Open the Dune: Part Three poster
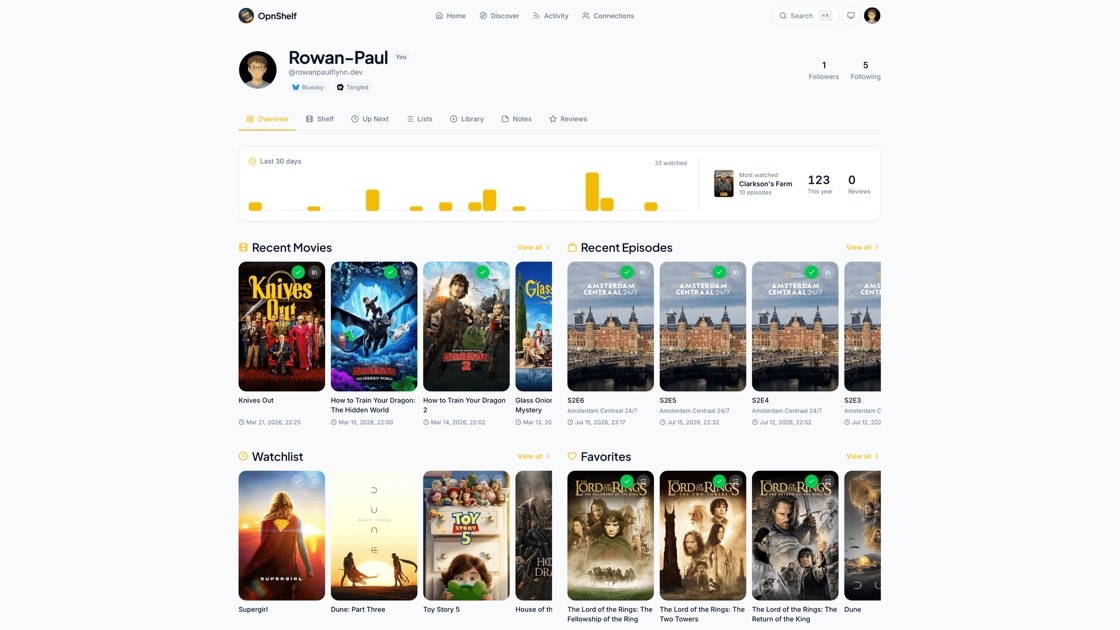Image resolution: width=1120 pixels, height=630 pixels. [374, 535]
